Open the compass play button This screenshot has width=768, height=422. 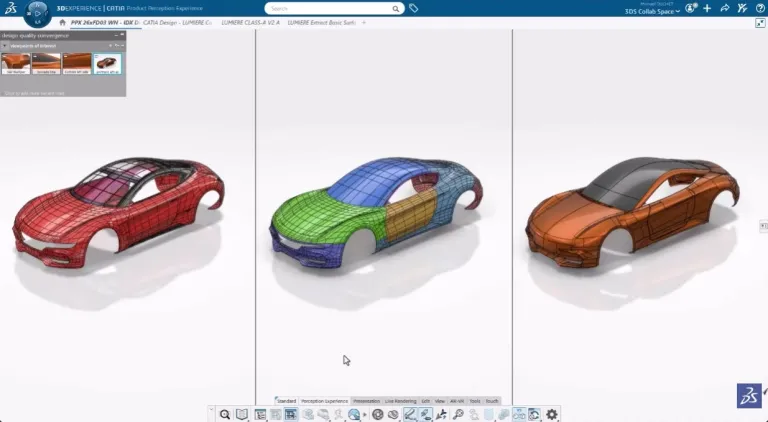coord(37,13)
